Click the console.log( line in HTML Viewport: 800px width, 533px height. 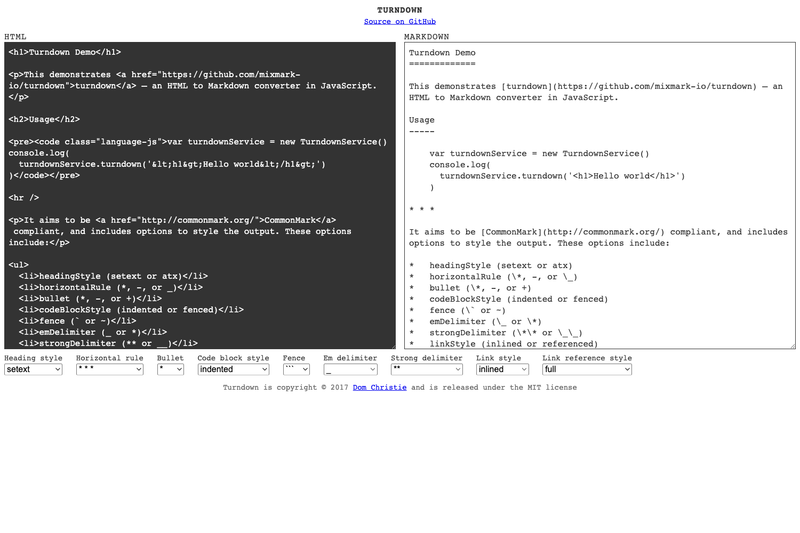(39, 153)
